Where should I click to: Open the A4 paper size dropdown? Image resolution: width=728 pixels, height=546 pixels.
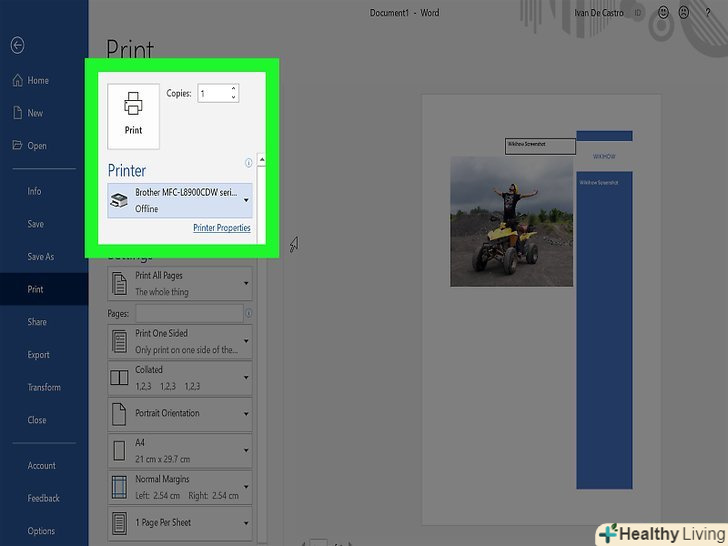pos(246,450)
